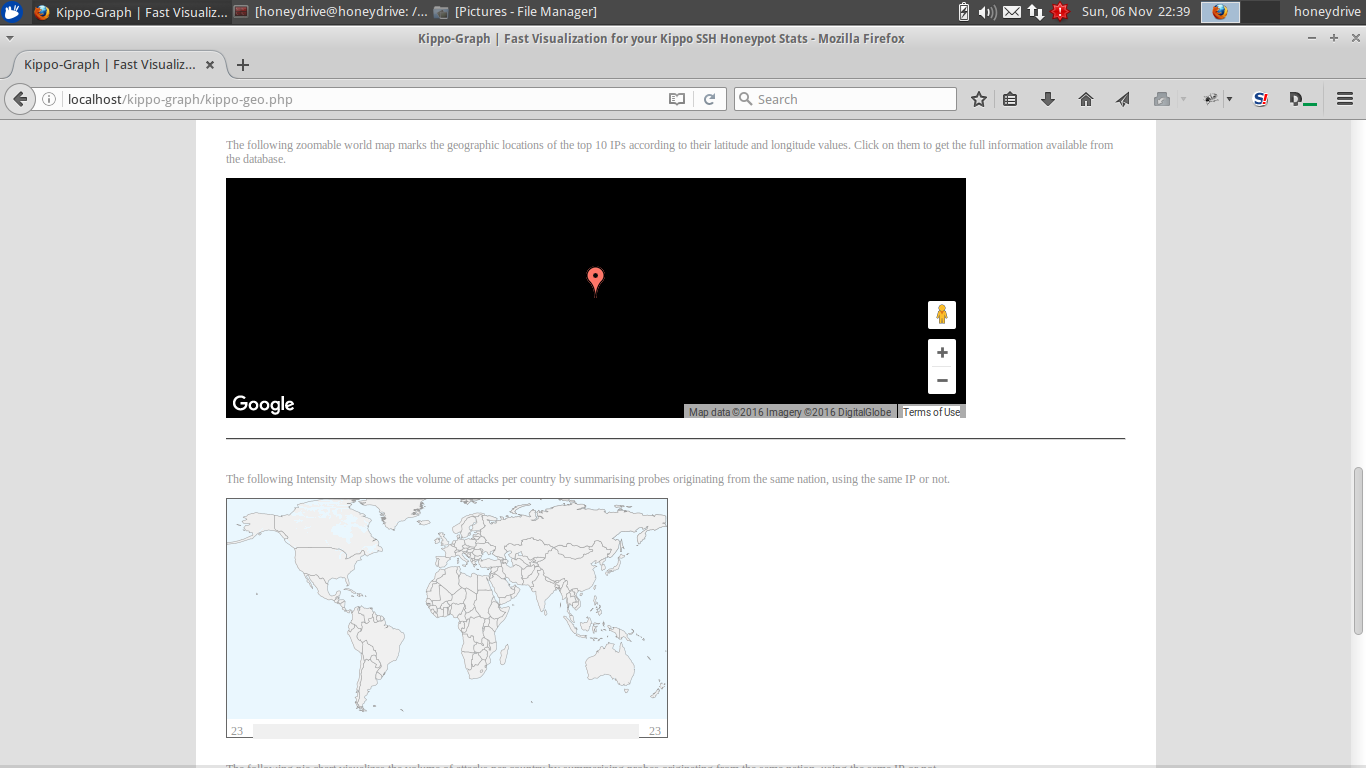Screen dimensions: 1366x768
Task: Click the page vertical scrollbar thumb
Action: [x=1358, y=550]
